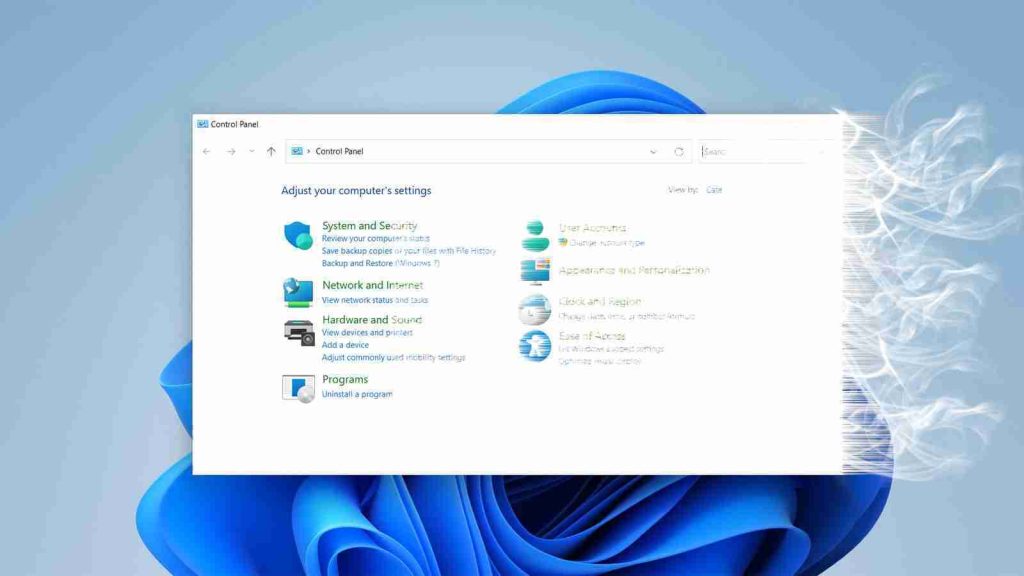Click the Appearance and Personalization monitor icon
This screenshot has height=576, width=1024.
(x=535, y=271)
